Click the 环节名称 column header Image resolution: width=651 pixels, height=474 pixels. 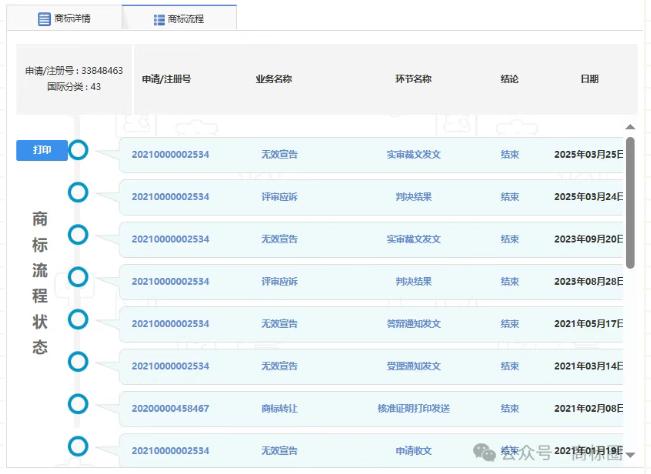(x=413, y=79)
